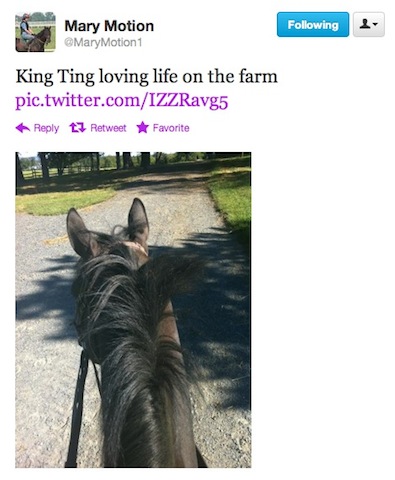Select the Retweet text link
This screenshot has width=395, height=480.
[x=108, y=128]
